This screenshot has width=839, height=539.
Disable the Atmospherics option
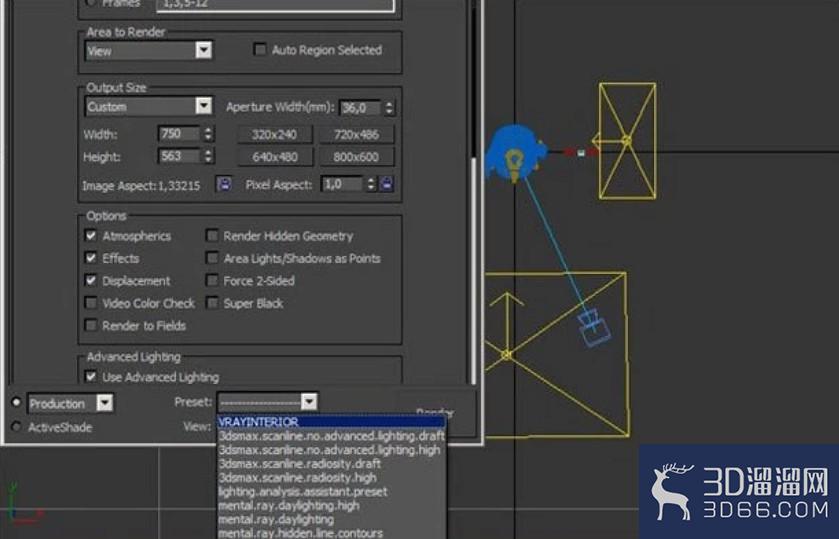tap(91, 236)
